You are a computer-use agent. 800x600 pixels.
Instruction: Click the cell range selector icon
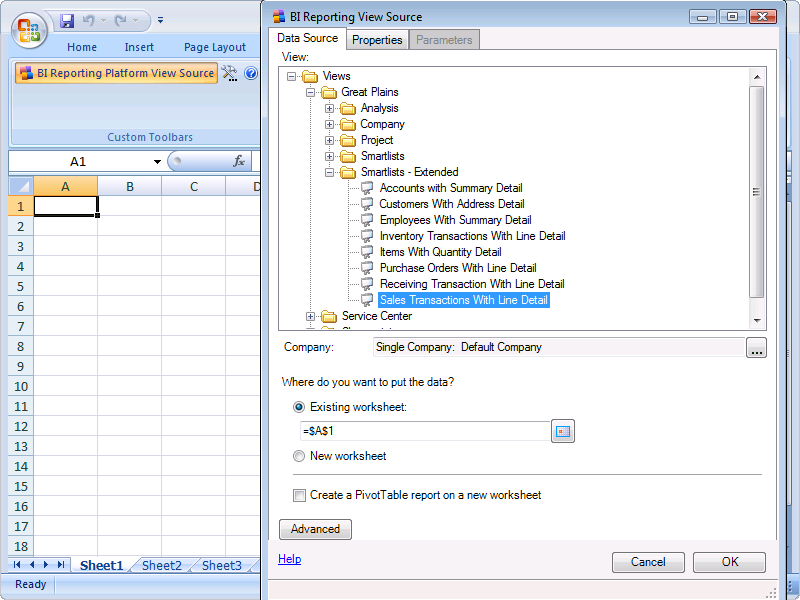point(563,431)
